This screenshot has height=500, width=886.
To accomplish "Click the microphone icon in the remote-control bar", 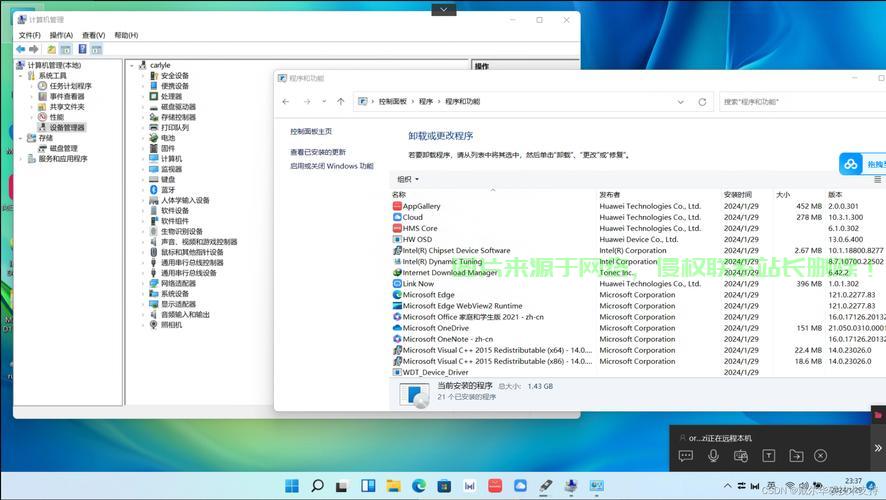I will [x=714, y=455].
